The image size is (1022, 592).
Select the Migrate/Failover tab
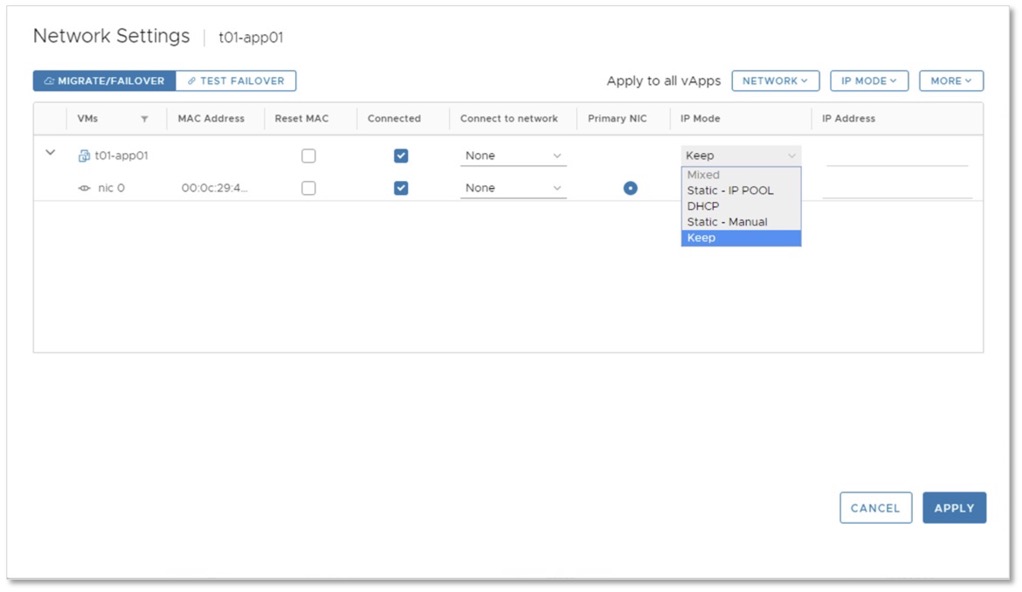[x=105, y=81]
